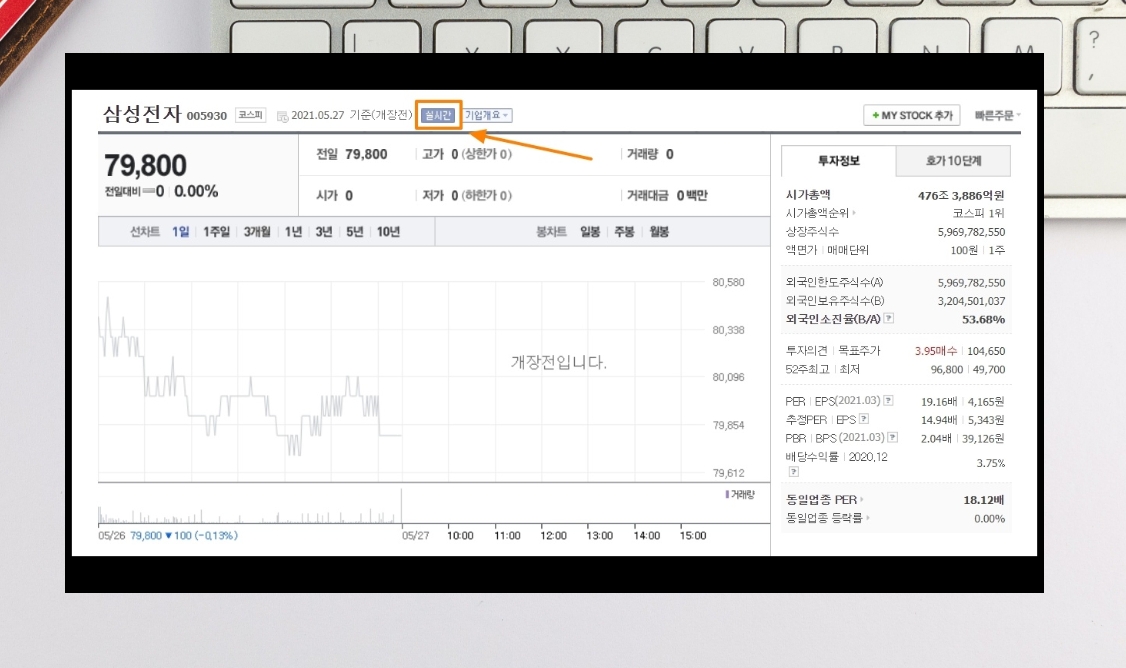Click the help icon under 배당수익률
1126x668 pixels.
pos(794,471)
